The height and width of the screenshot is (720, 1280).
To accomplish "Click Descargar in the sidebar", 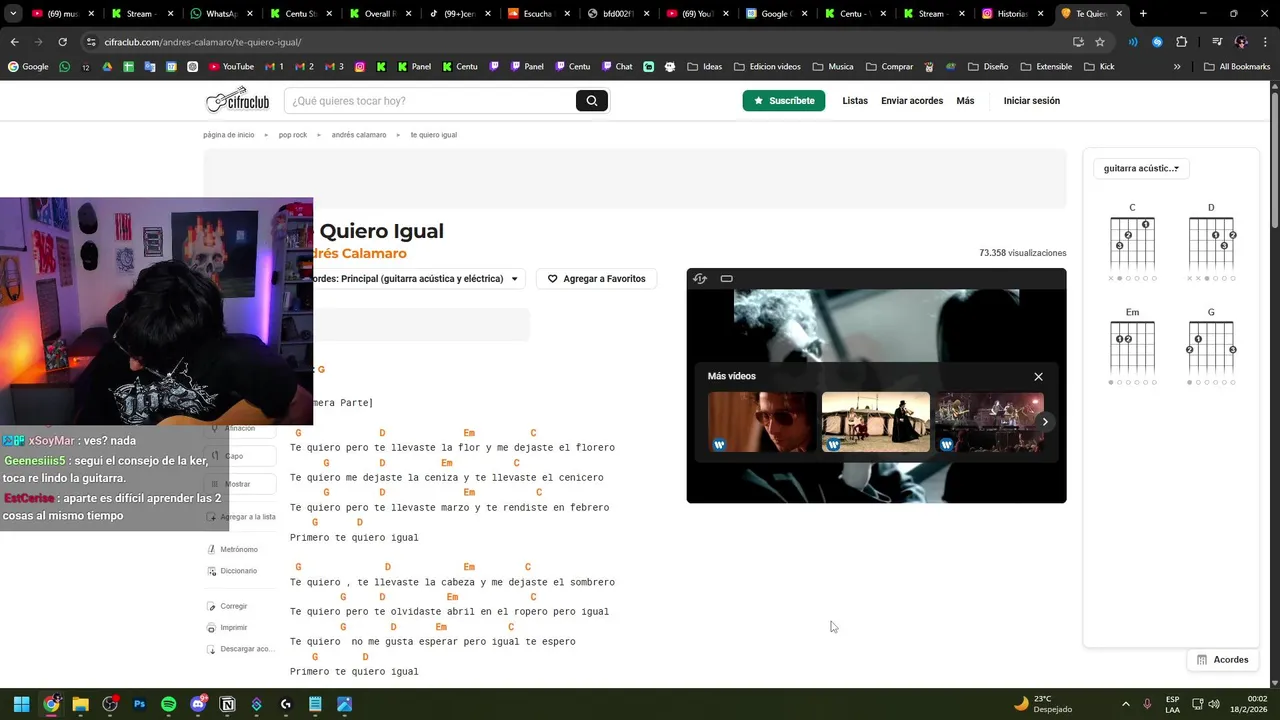I will [x=240, y=649].
